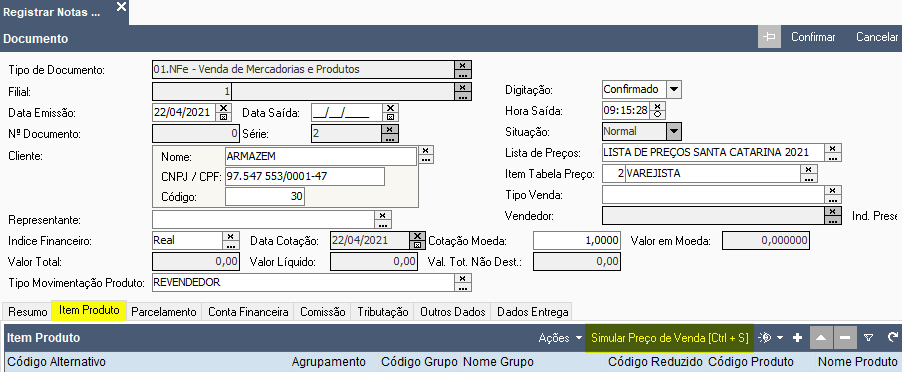Viewport: 902px width, 372px height.
Task: Edit the Cotação Moeda value
Action: point(577,241)
